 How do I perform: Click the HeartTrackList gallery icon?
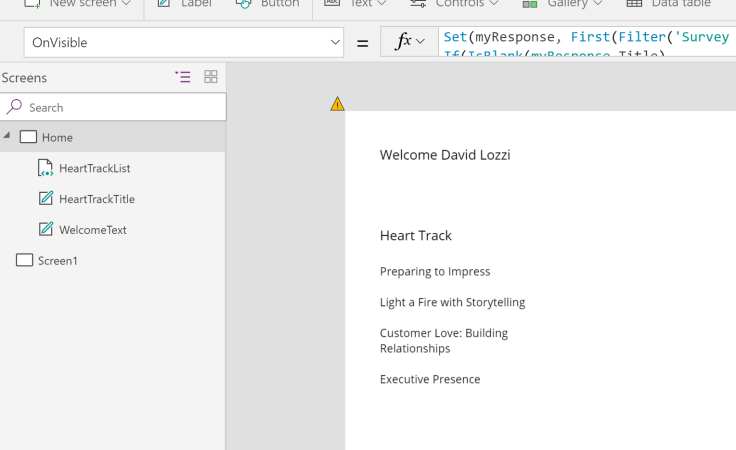[46, 168]
